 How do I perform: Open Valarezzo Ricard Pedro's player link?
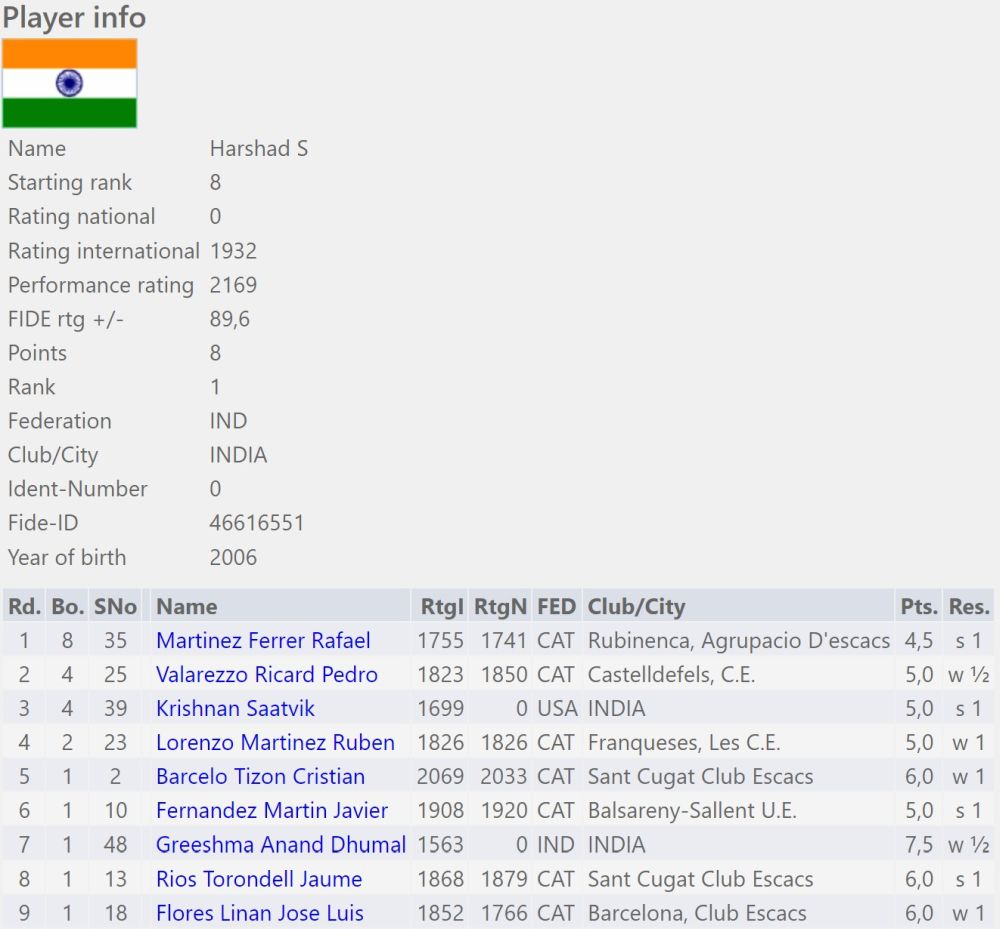pyautogui.click(x=266, y=675)
